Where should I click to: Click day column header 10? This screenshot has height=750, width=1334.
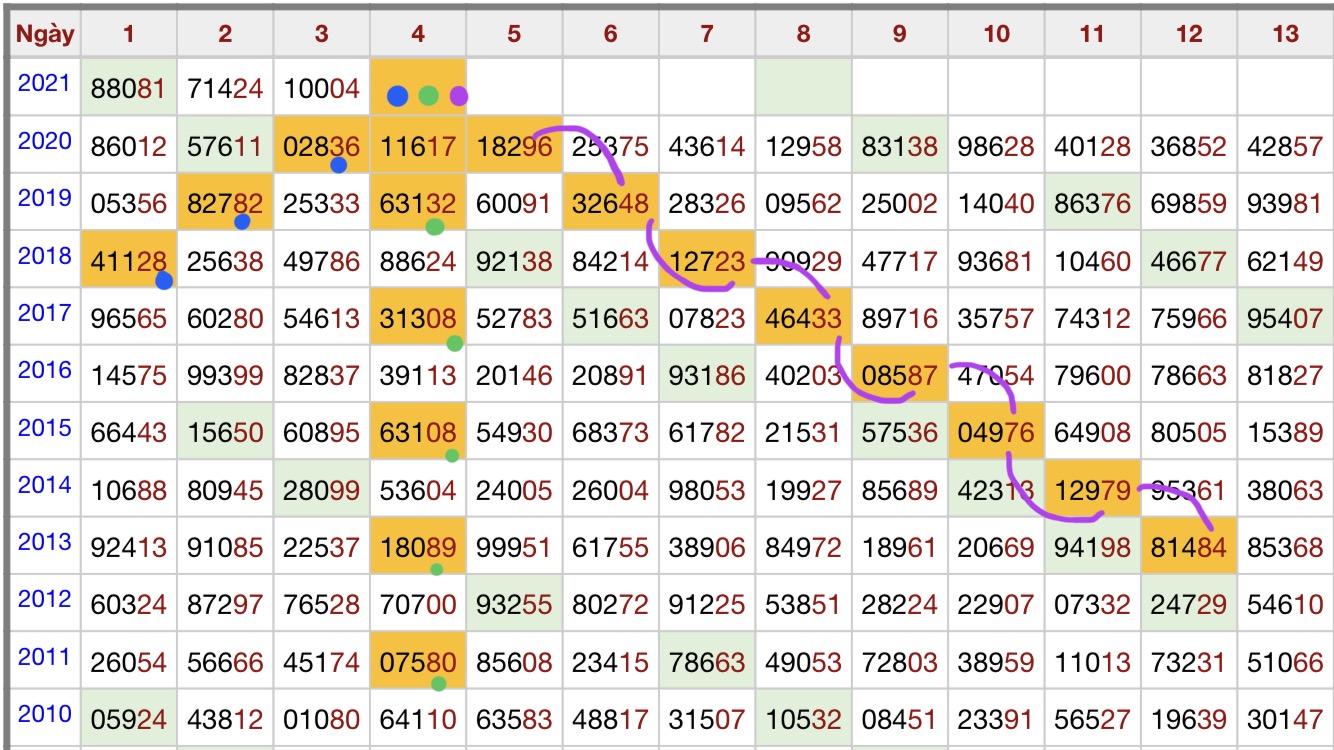coord(996,34)
